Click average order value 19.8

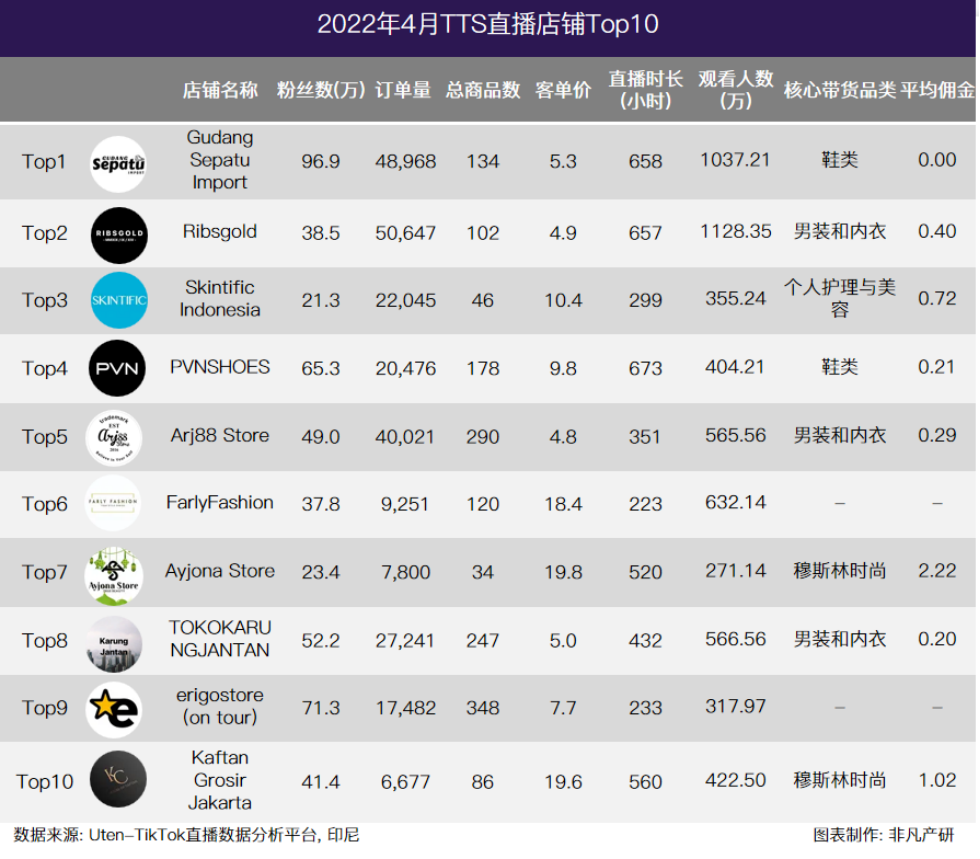pos(563,573)
